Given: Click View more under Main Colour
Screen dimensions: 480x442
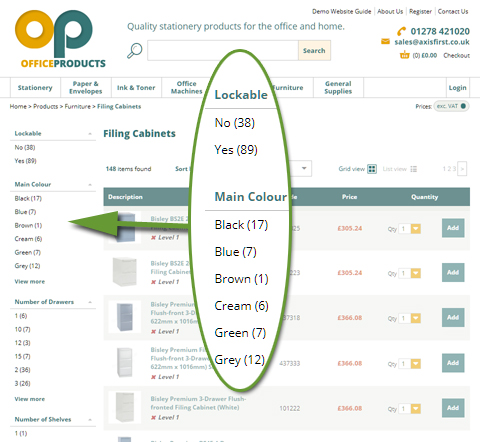Looking at the screenshot, I should 30,282.
